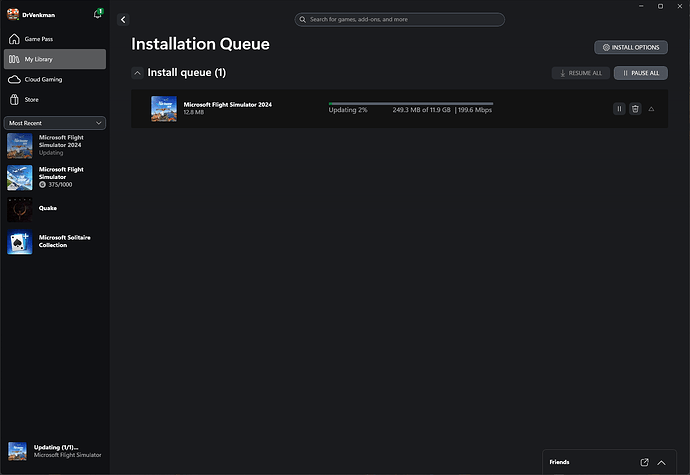
Task: Maximize the Xbox app window
Action: [660, 6]
